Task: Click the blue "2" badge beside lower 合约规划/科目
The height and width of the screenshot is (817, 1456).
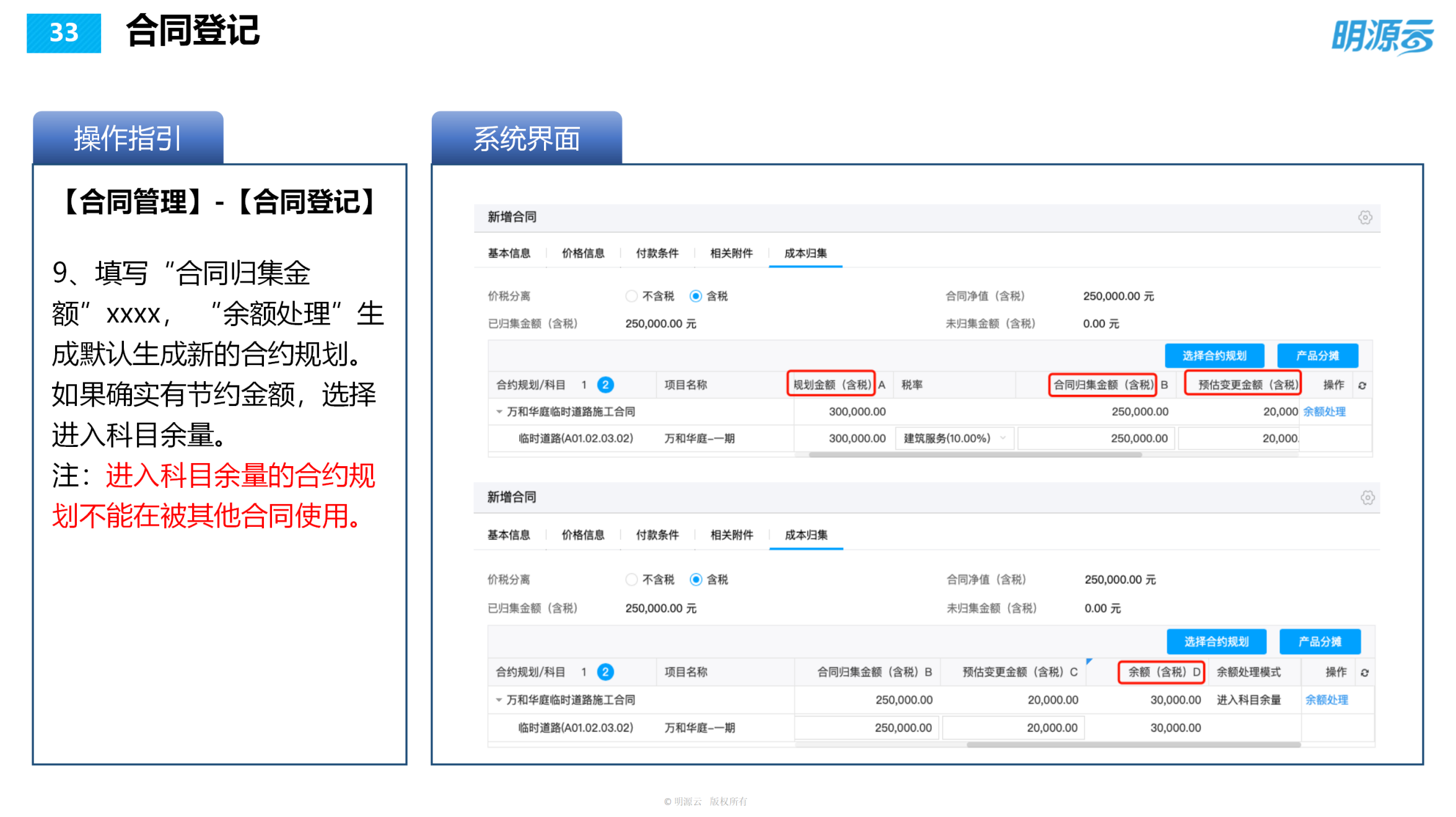Action: (605, 672)
